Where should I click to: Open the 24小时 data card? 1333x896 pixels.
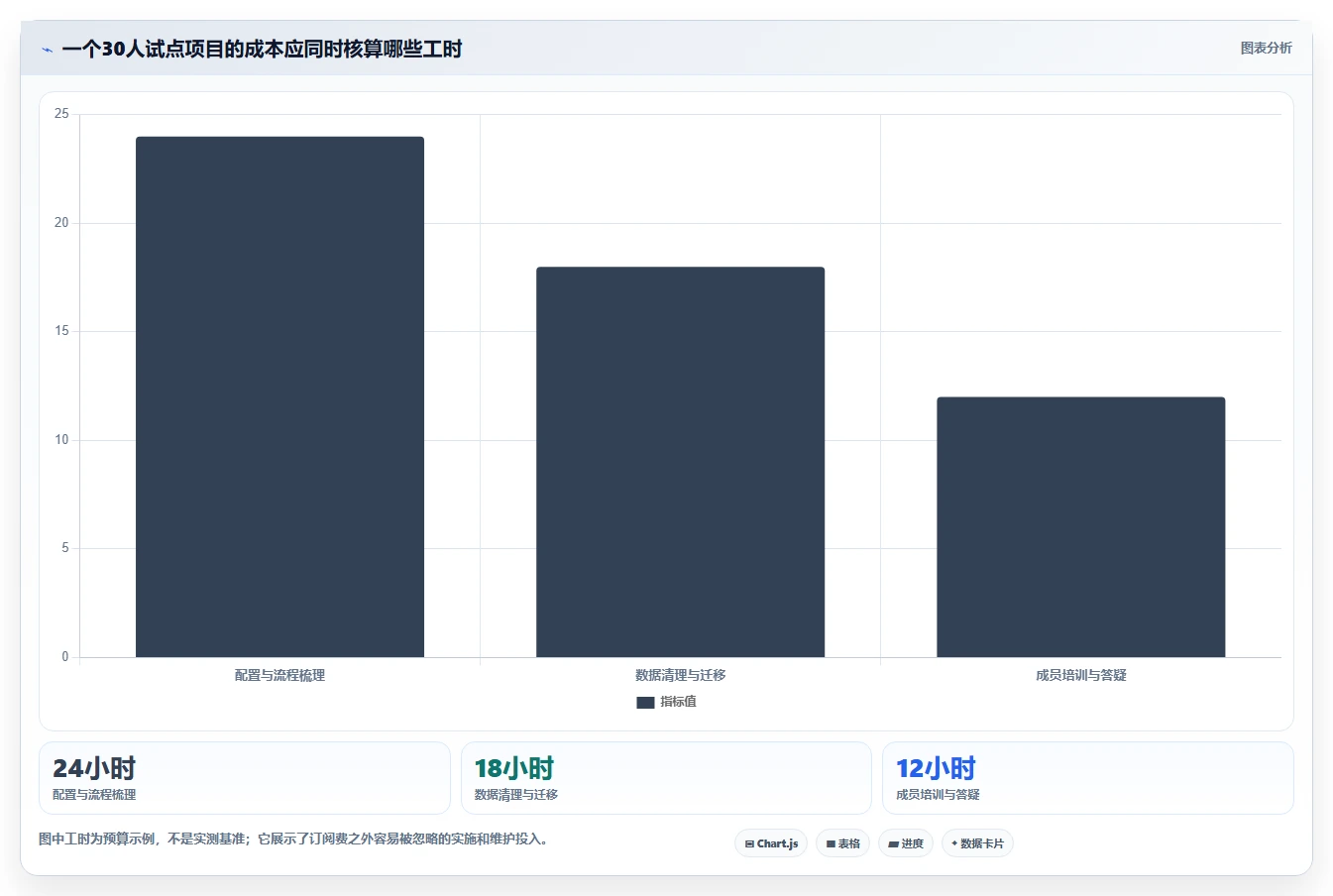(245, 778)
